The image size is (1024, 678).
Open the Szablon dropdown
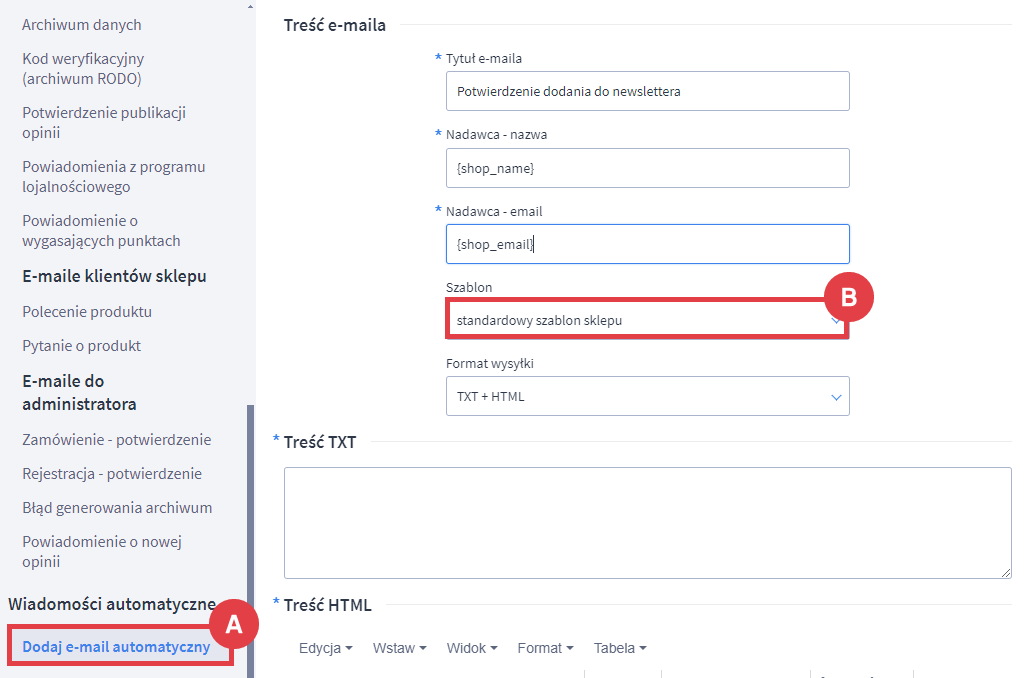646,321
